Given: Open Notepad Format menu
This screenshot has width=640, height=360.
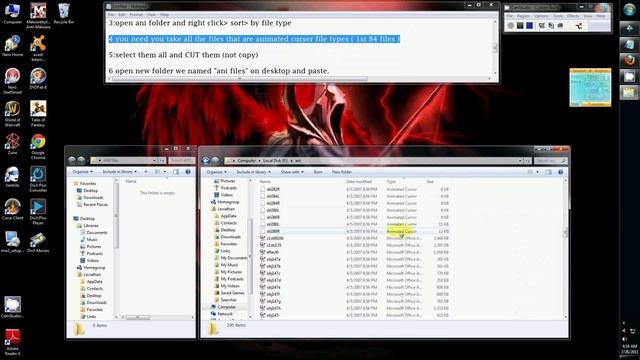Looking at the screenshot, I should (x=136, y=15).
